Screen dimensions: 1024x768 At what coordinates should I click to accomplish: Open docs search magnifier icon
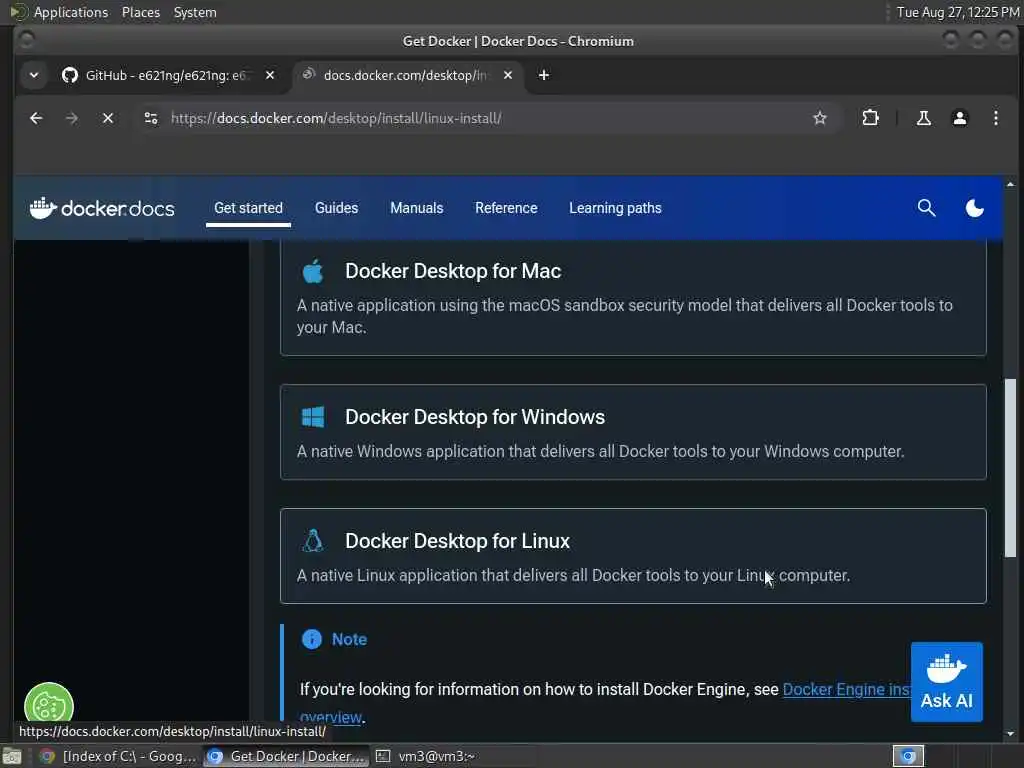[926, 208]
